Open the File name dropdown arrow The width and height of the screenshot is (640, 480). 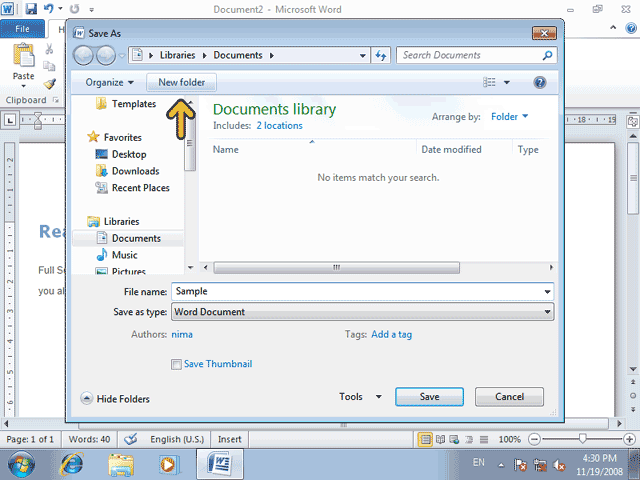(547, 292)
